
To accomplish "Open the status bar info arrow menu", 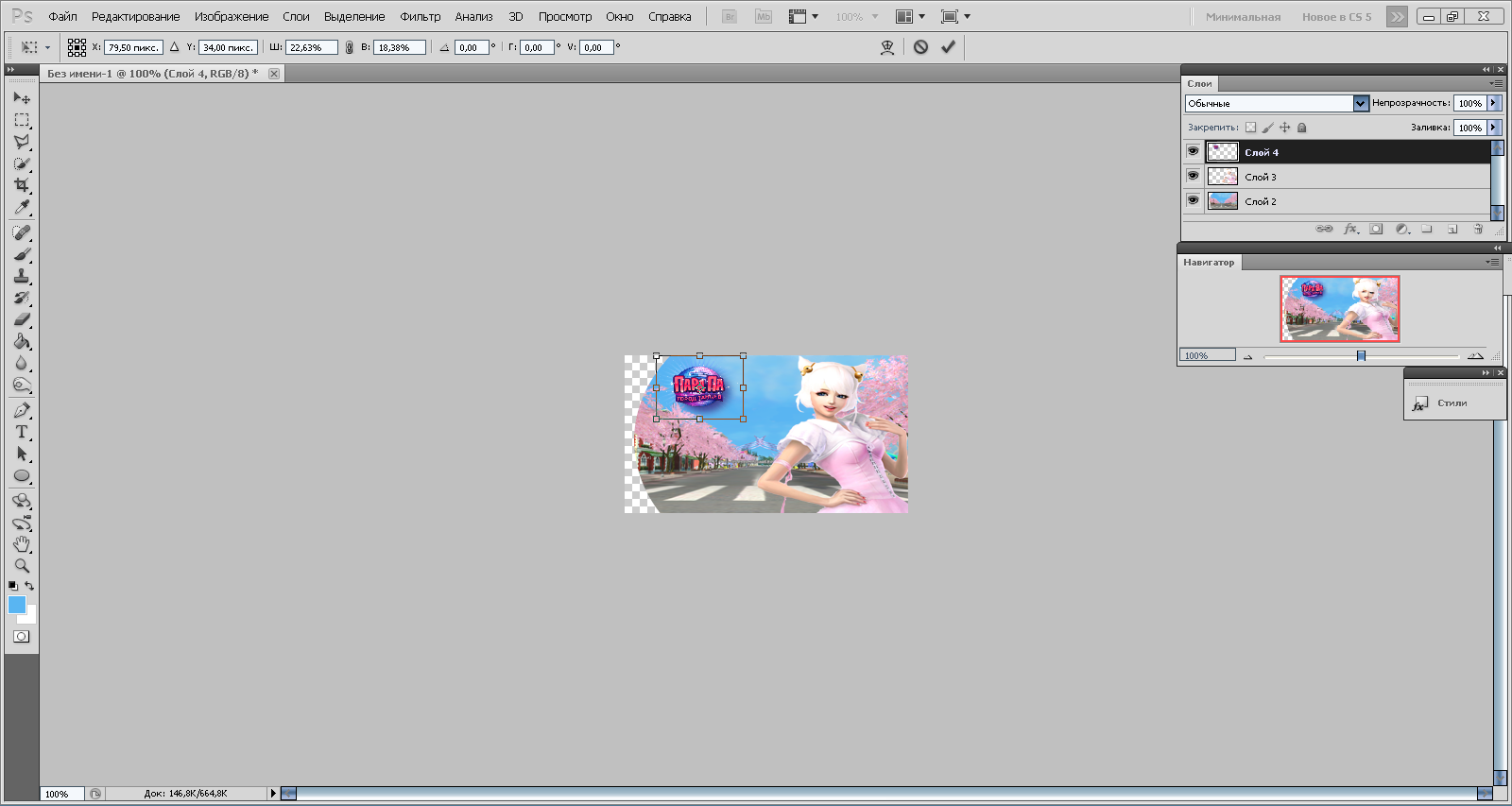I will click(x=273, y=794).
